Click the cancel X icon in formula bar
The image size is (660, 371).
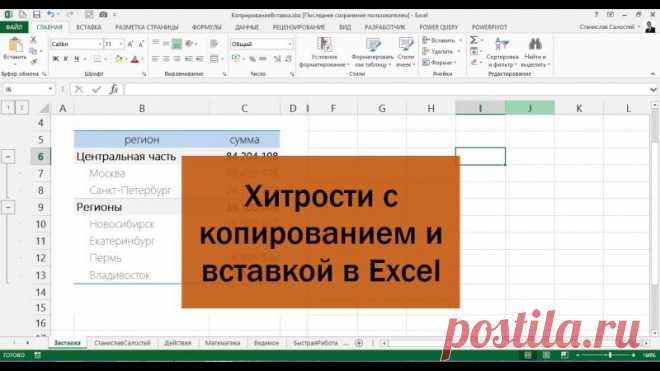(79, 89)
